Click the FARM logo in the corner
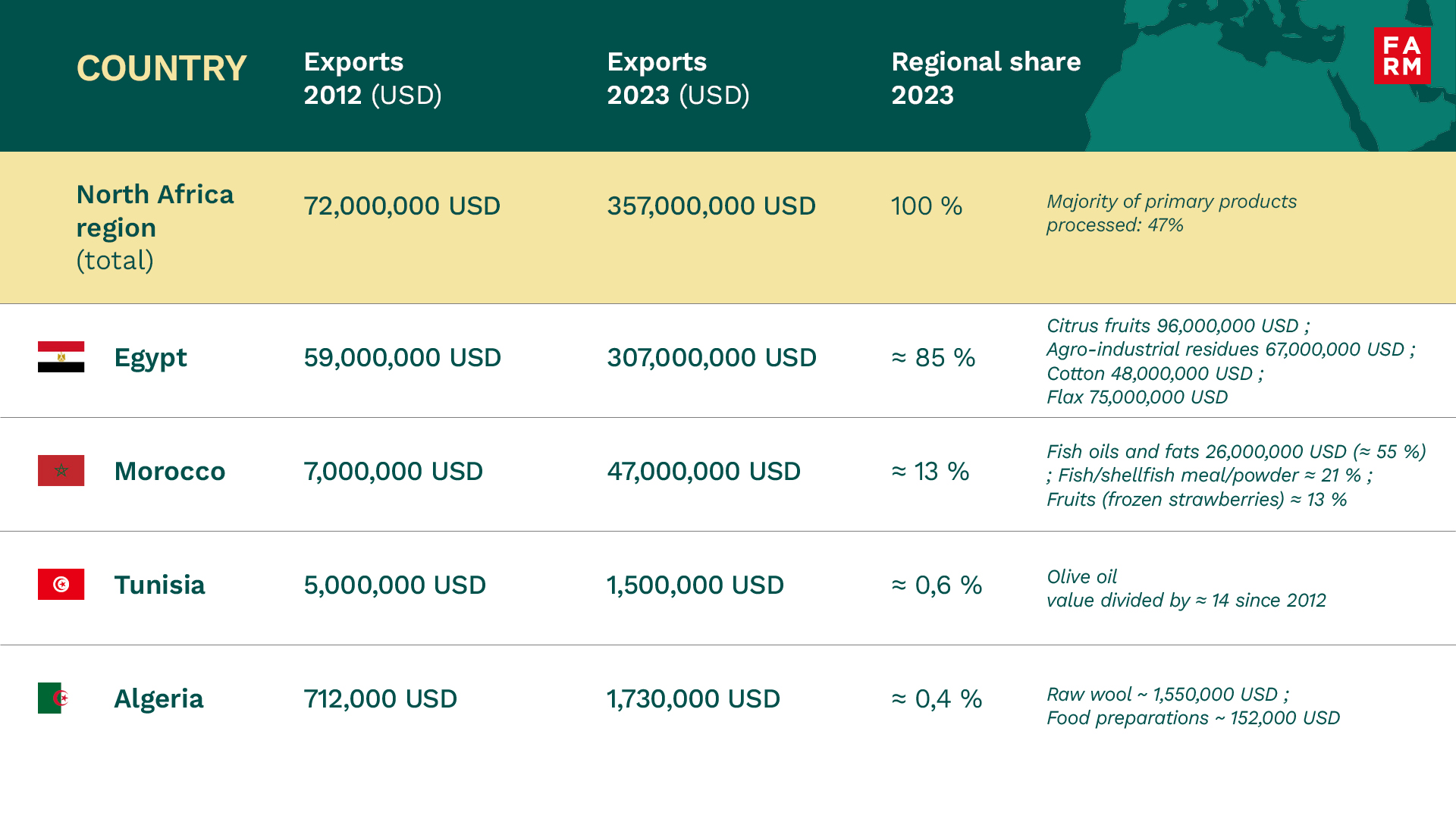The height and width of the screenshot is (819, 1456). coord(1401,55)
